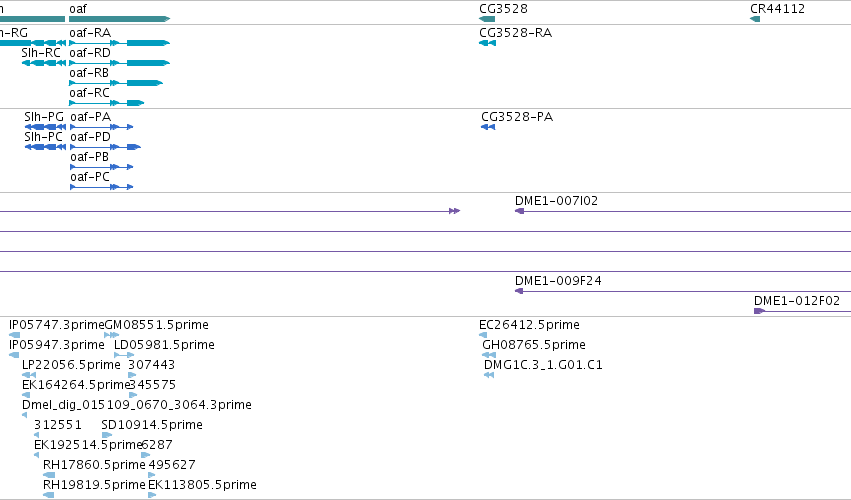Select the CR44112 gene arrow glyph

click(755, 19)
